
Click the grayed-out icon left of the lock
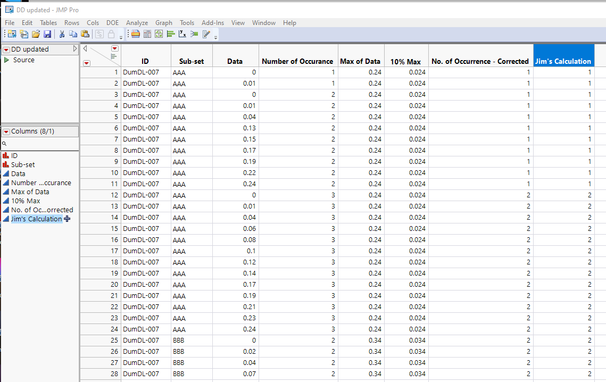coord(99,34)
